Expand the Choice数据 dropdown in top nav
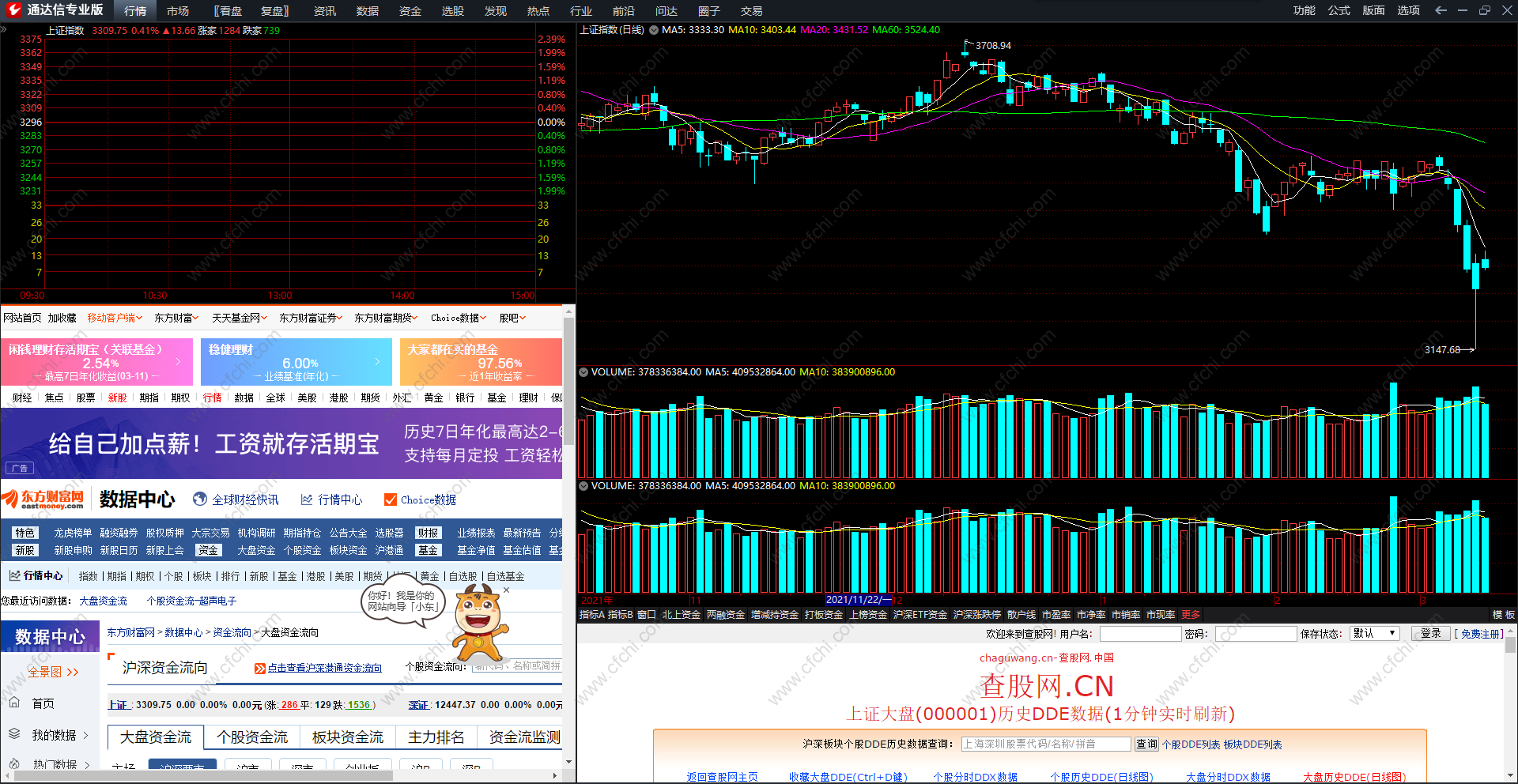This screenshot has height=784, width=1518. 459,318
